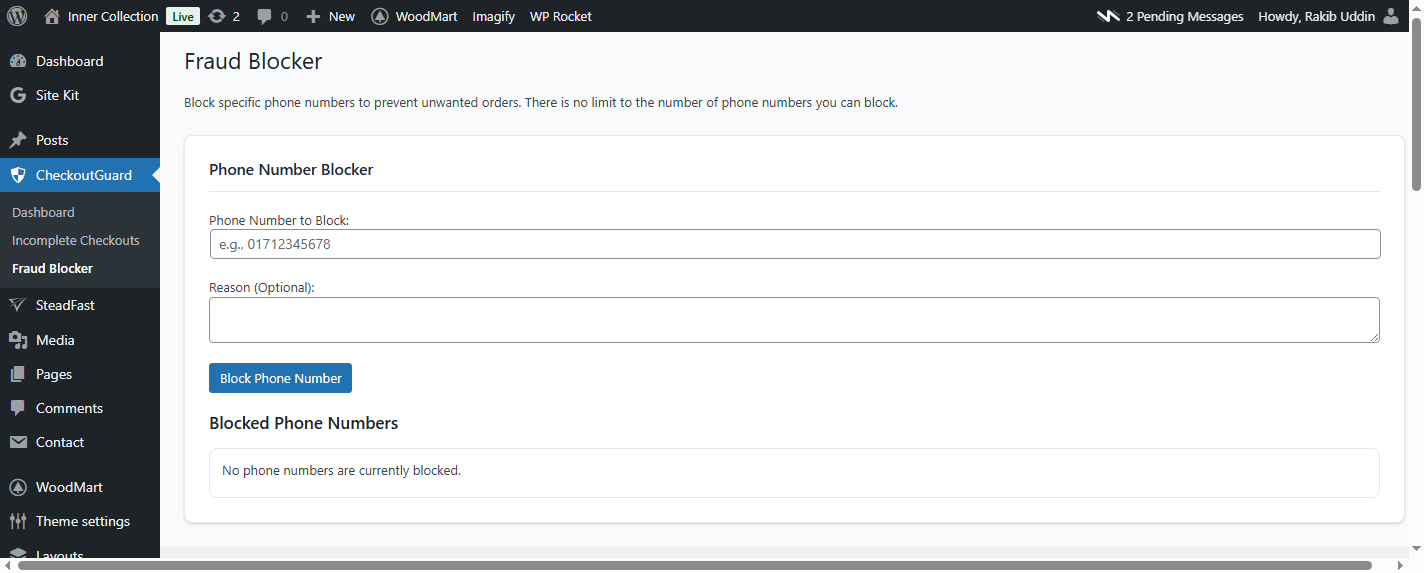Image resolution: width=1424 pixels, height=573 pixels.
Task: Click the Contact envelope icon
Action: 18,442
